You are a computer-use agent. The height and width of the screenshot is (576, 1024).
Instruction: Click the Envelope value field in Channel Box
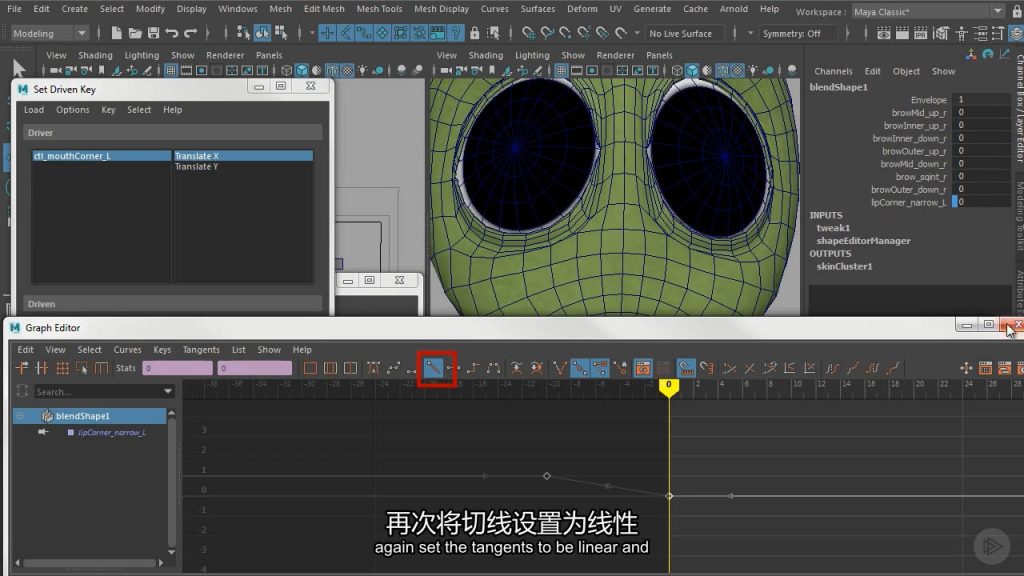click(x=982, y=99)
